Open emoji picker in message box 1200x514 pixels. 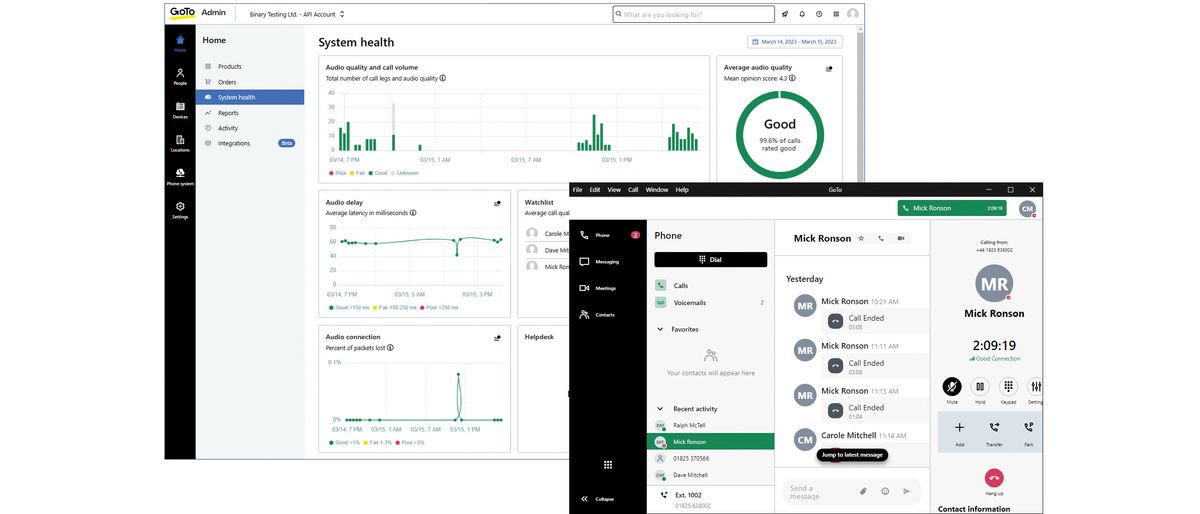click(x=885, y=491)
